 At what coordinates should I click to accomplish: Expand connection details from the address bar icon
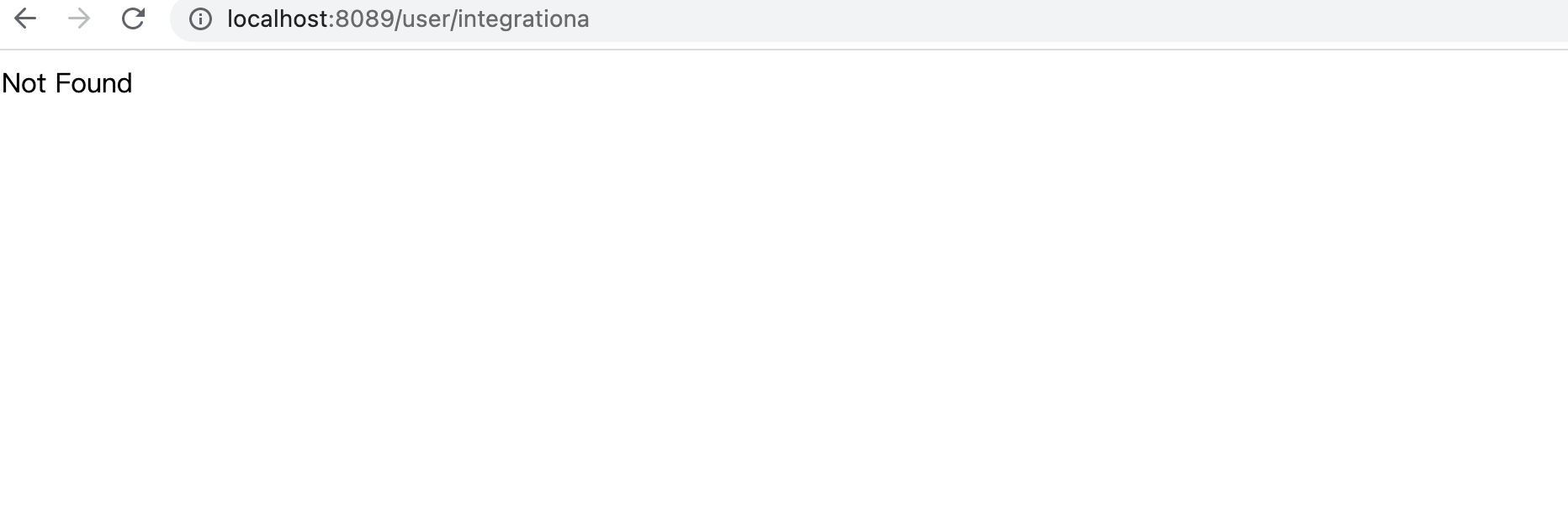tap(199, 18)
